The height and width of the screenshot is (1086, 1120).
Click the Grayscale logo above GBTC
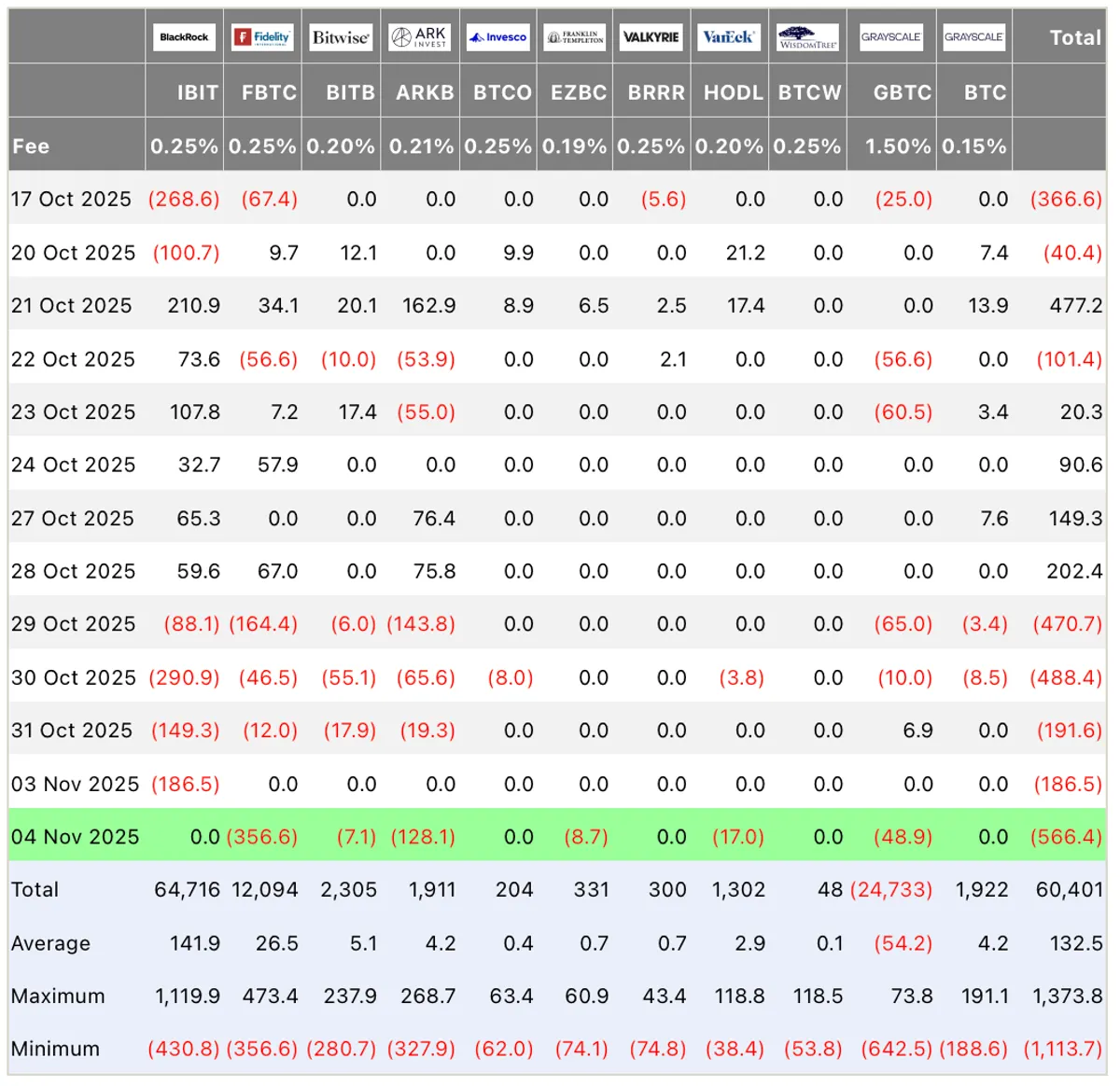click(x=891, y=37)
